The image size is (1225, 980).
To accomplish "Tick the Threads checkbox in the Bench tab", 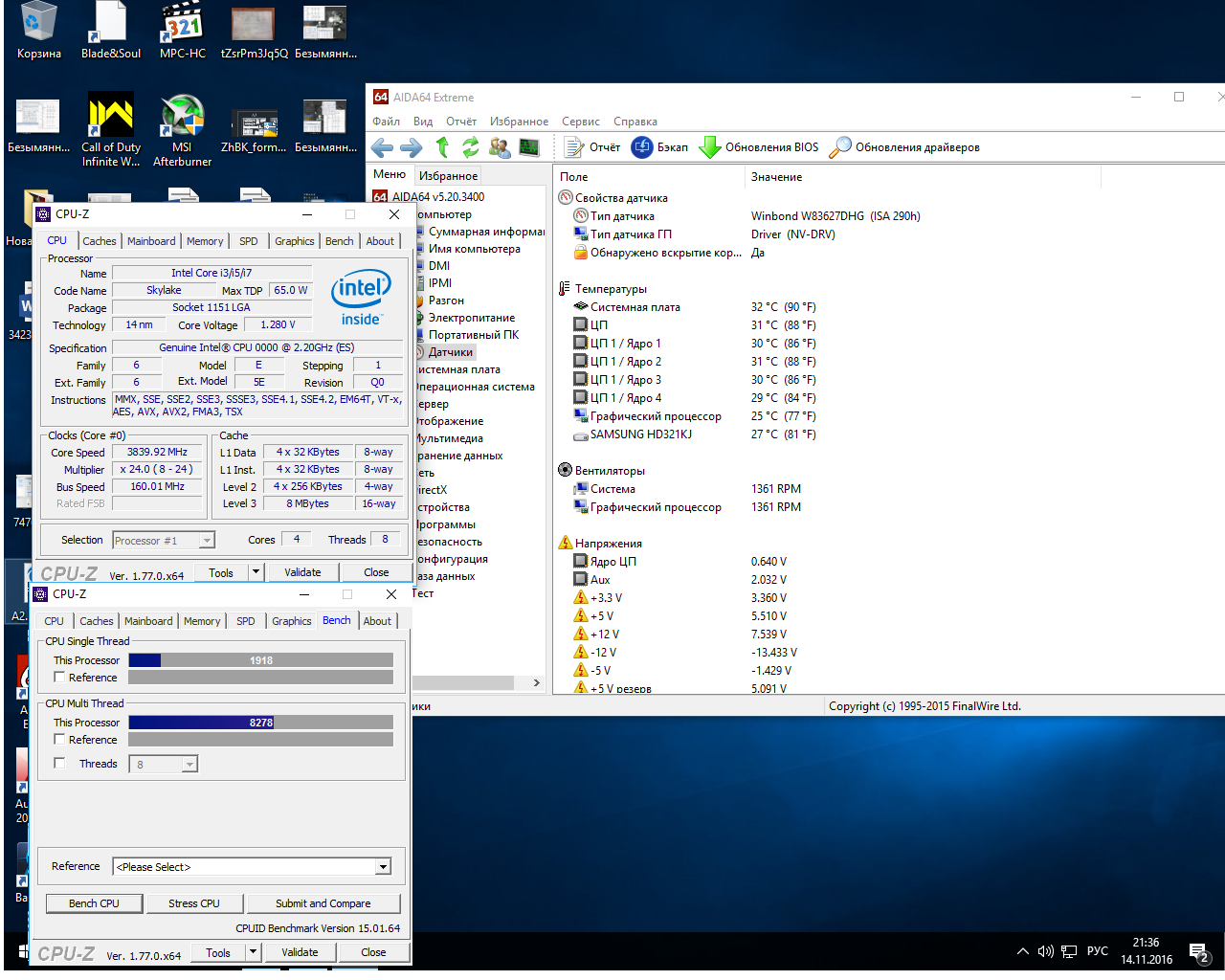I will [x=60, y=764].
